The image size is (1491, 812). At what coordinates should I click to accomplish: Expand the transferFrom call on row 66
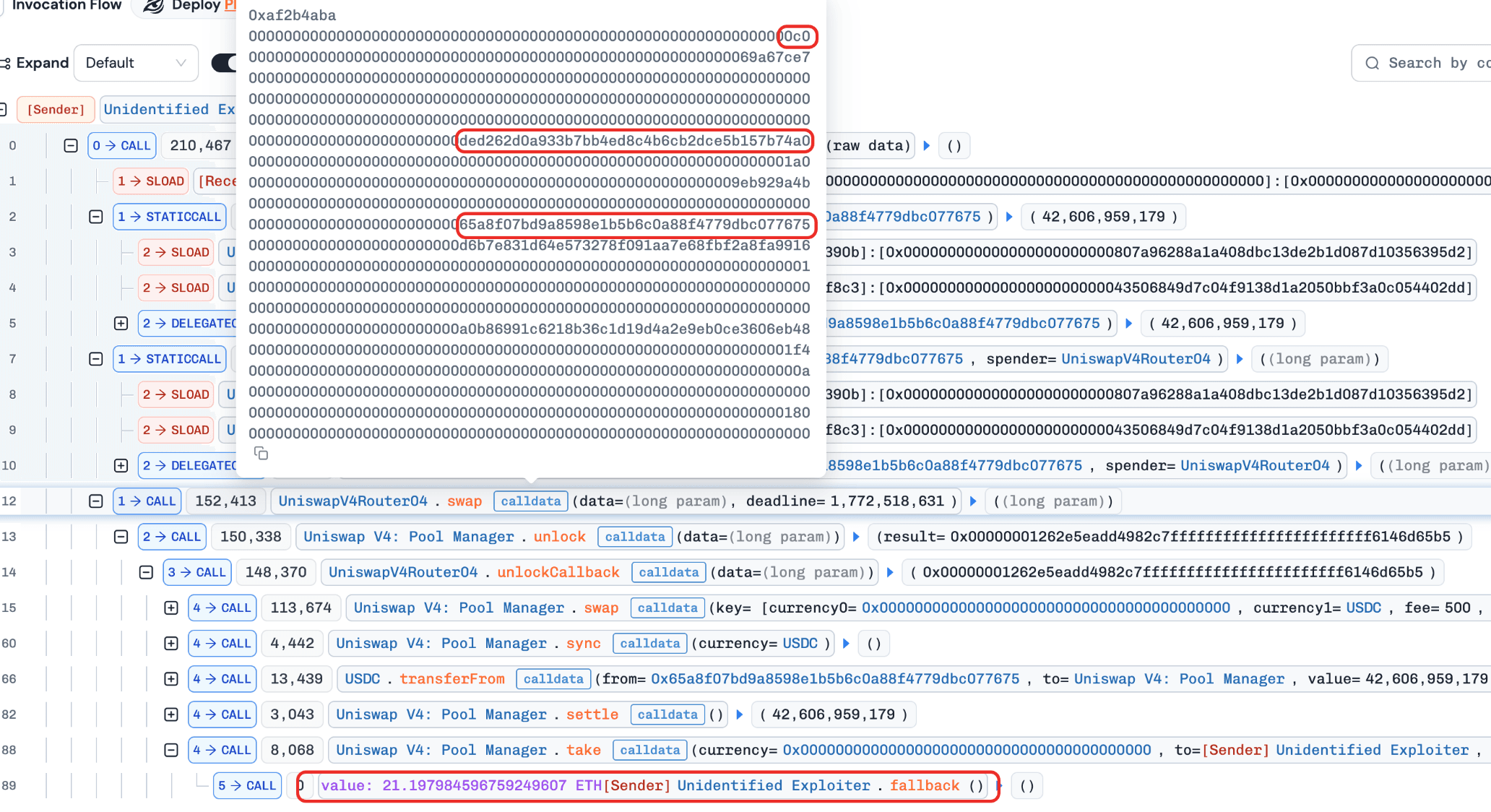click(171, 679)
